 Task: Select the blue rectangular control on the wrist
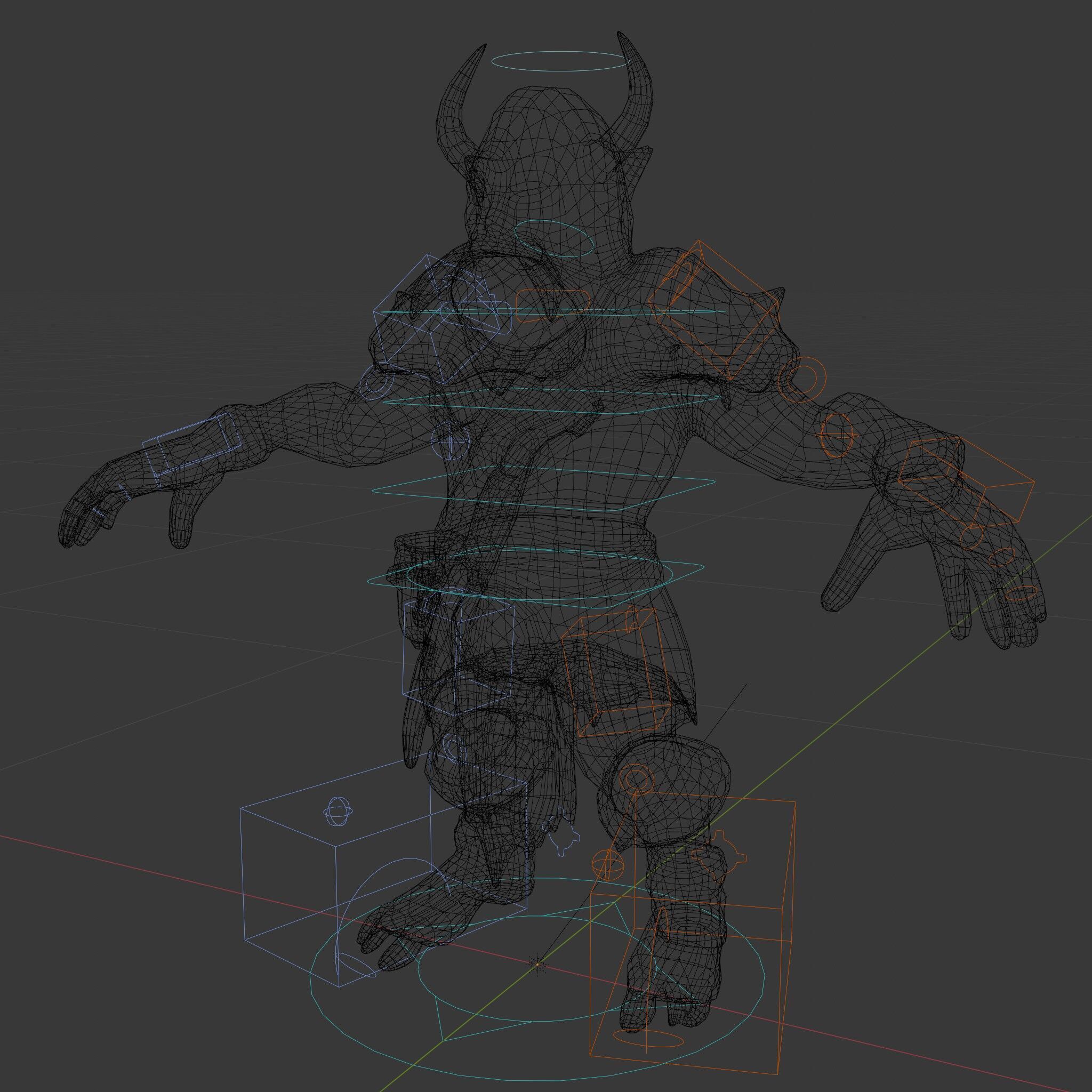click(x=192, y=450)
